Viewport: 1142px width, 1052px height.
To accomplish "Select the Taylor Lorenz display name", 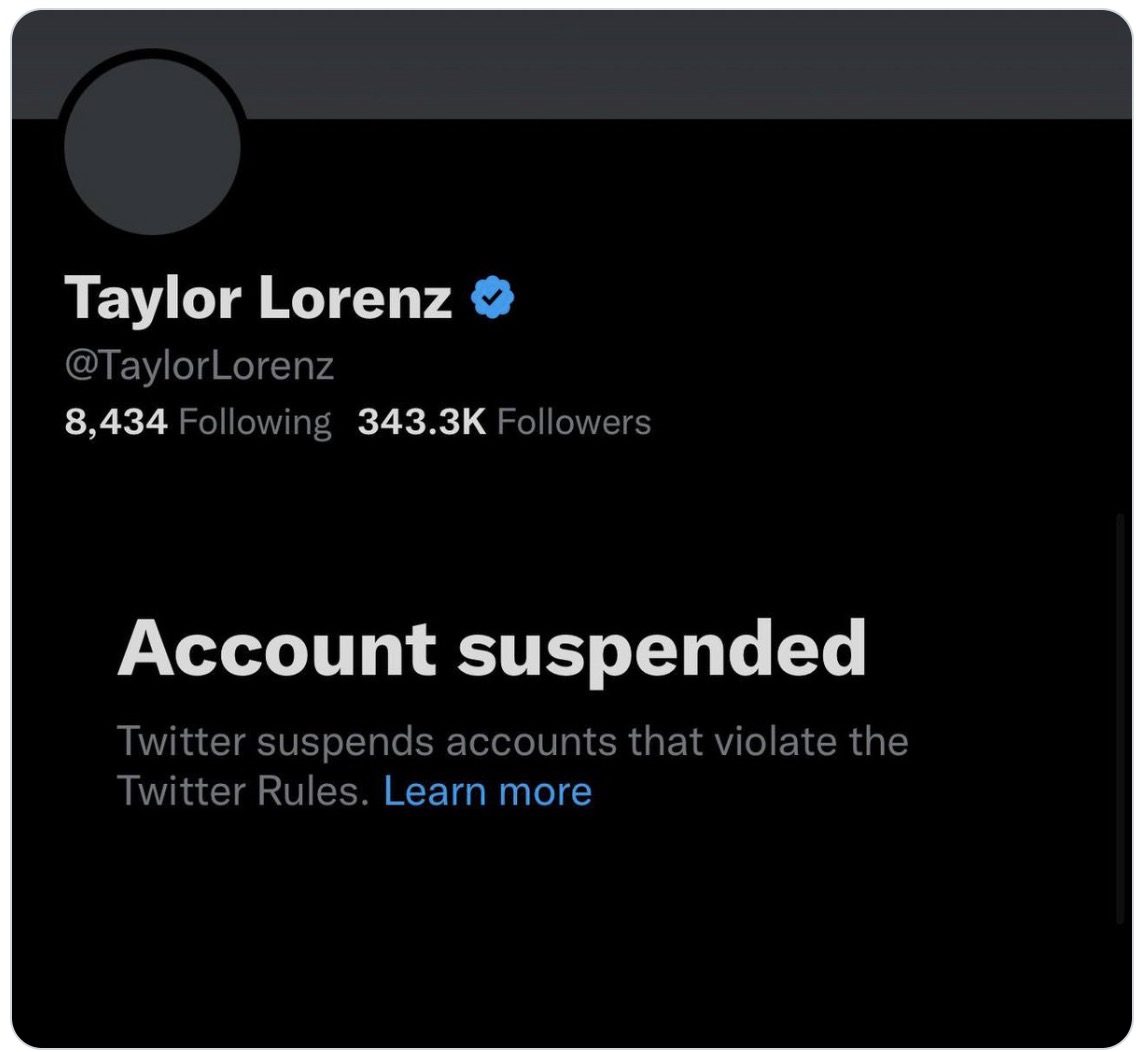I will (x=258, y=298).
